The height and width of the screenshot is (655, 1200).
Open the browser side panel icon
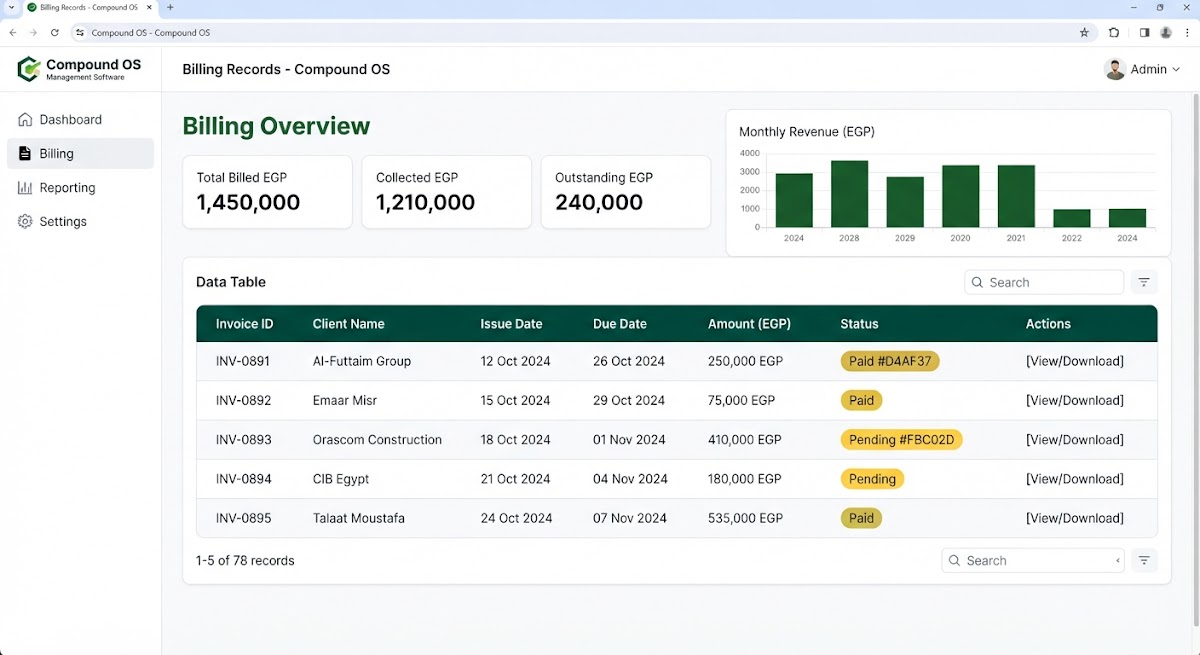1145,32
